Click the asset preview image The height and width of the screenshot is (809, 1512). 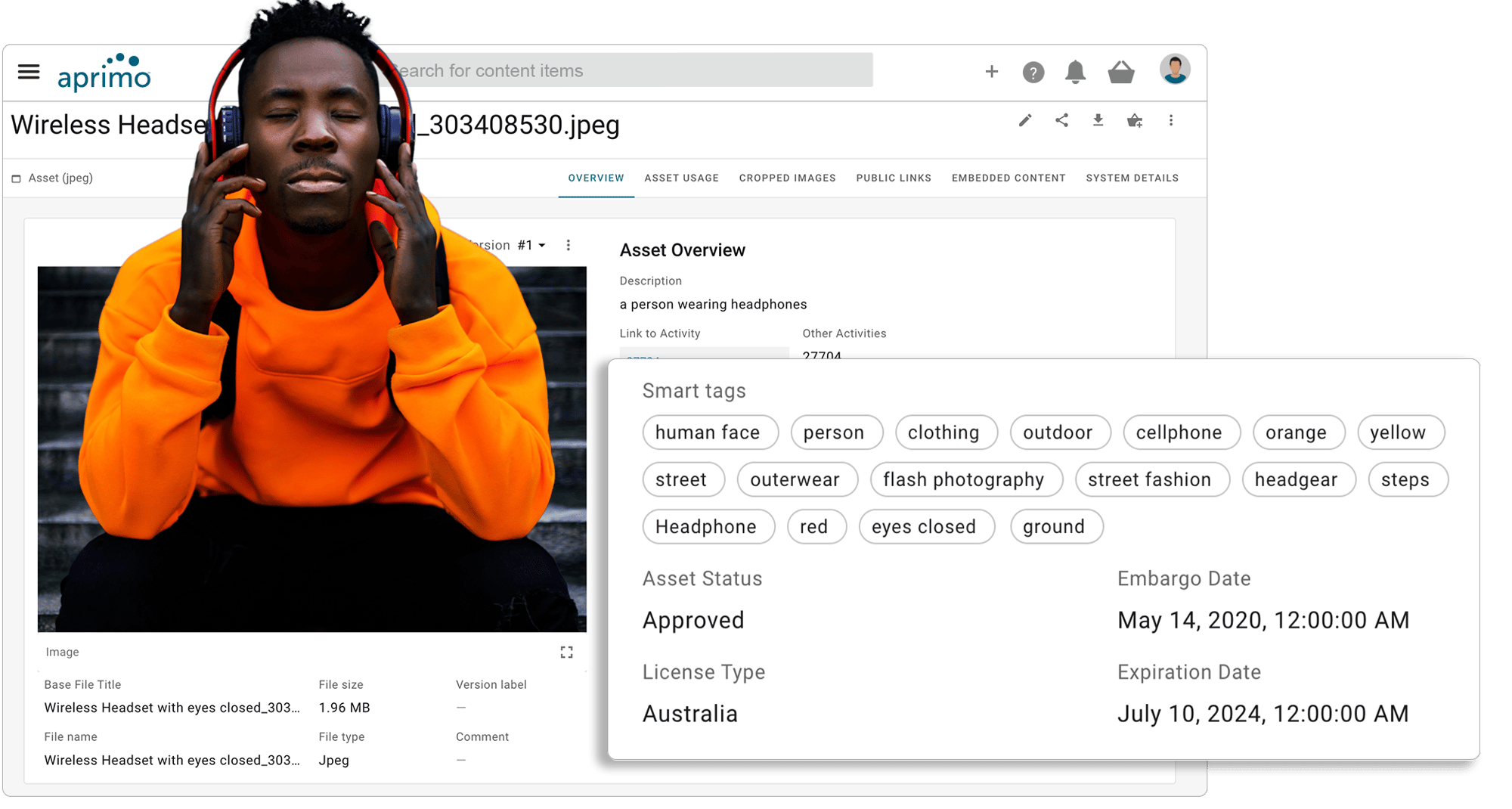[311, 449]
